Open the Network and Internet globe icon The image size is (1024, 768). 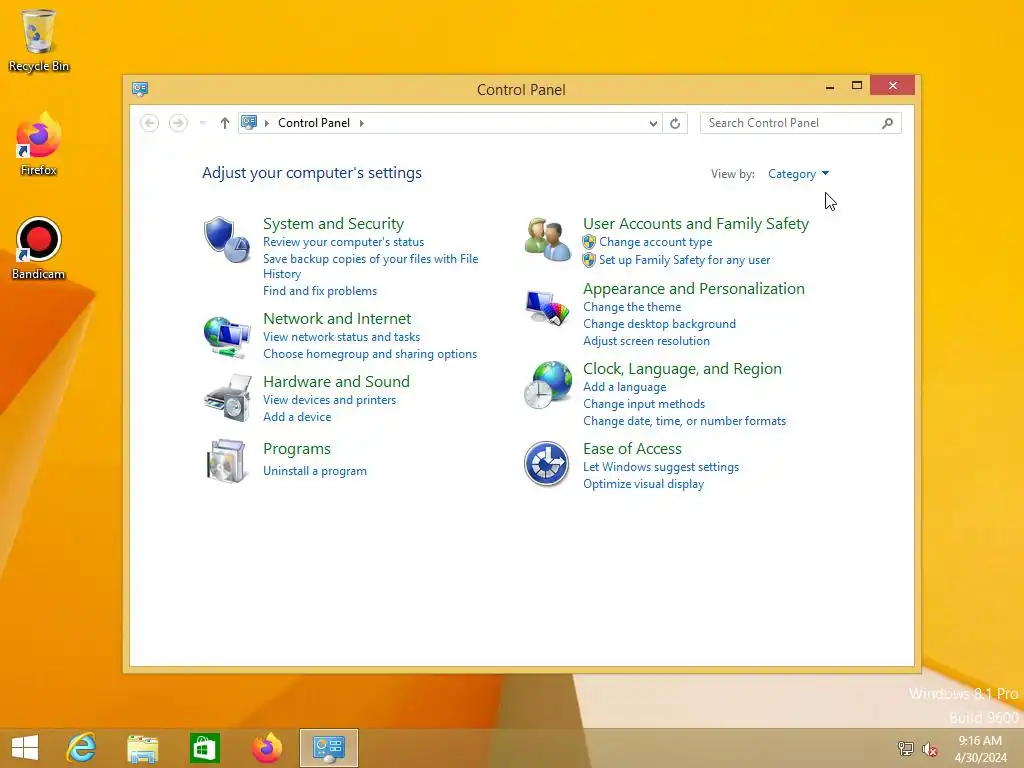227,337
